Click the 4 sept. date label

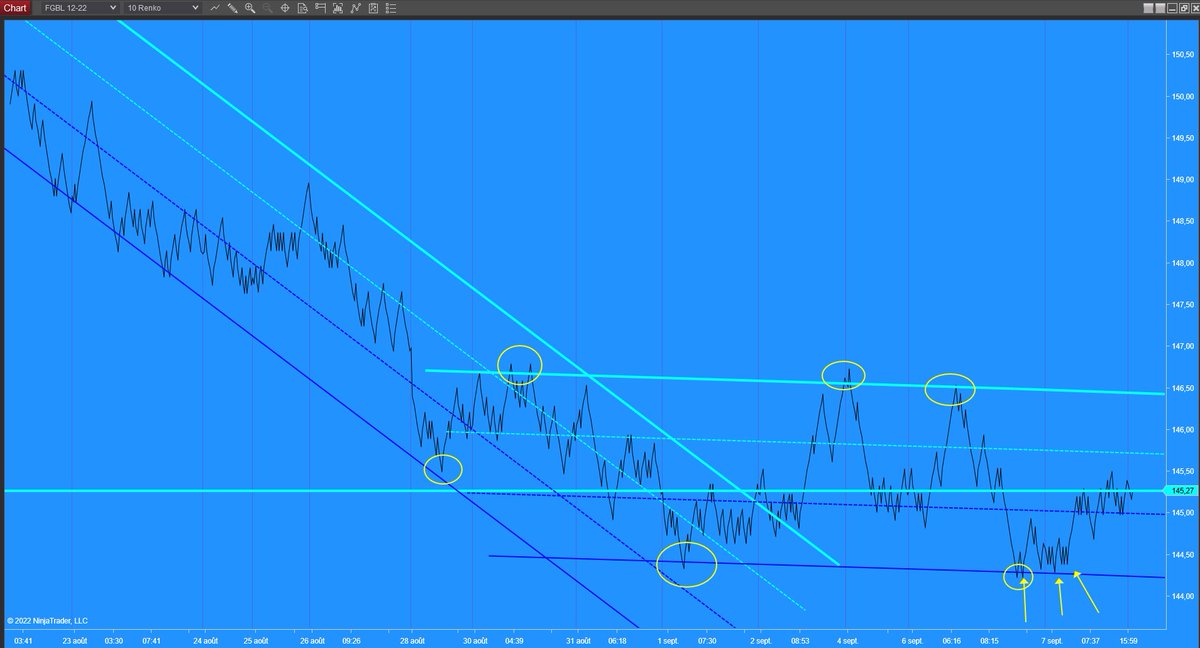tap(848, 640)
